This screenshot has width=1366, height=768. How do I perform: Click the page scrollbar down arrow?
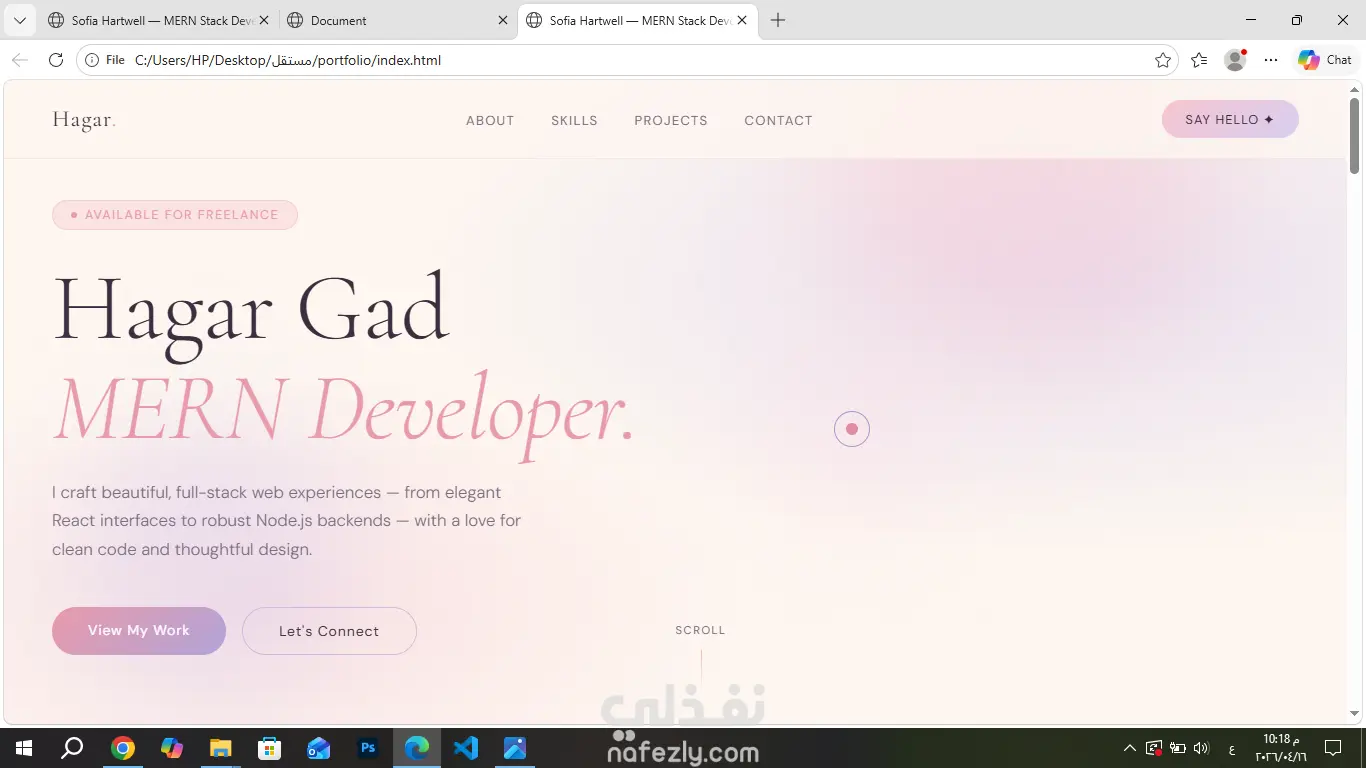pyautogui.click(x=1355, y=714)
